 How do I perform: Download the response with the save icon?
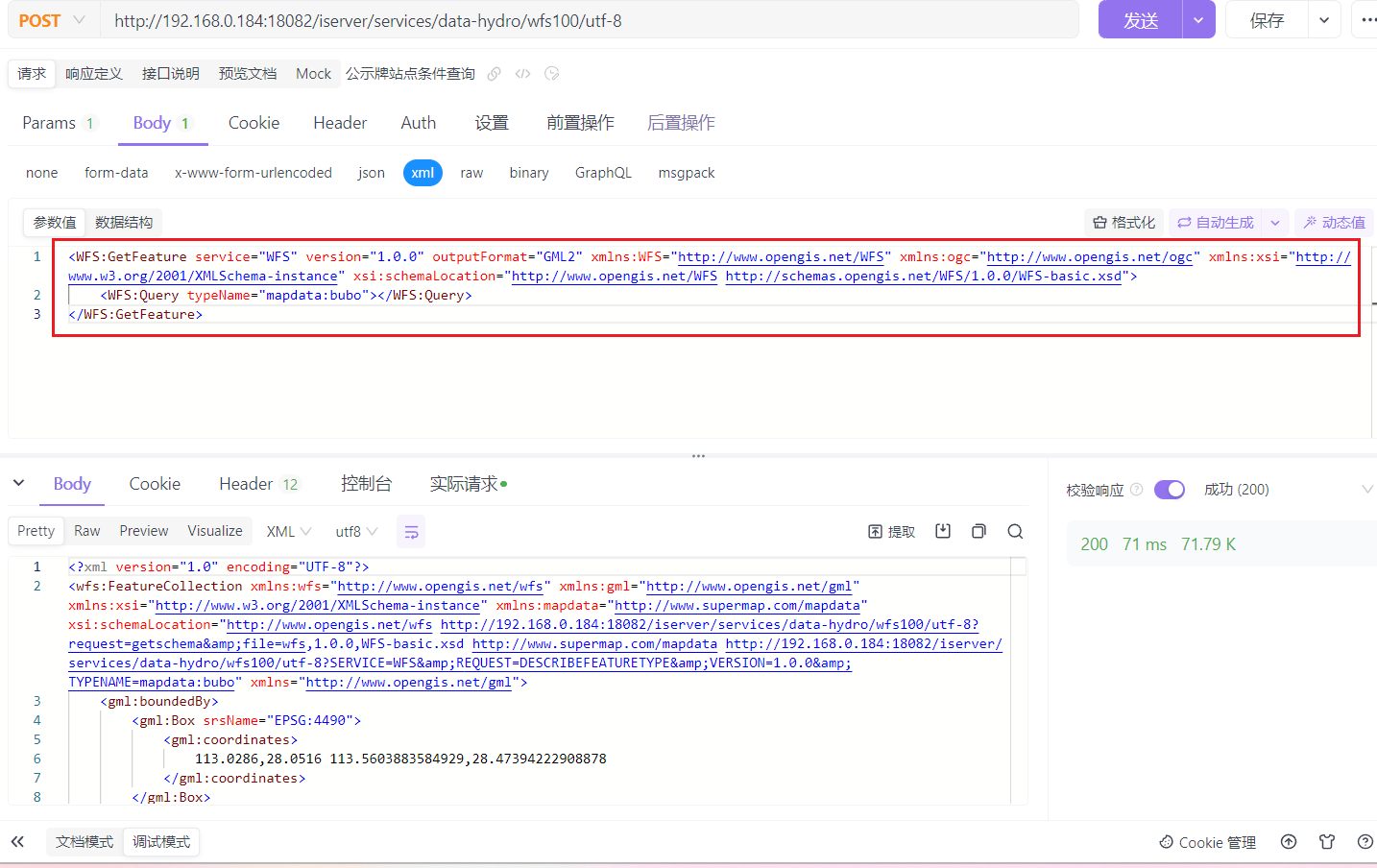coord(943,530)
